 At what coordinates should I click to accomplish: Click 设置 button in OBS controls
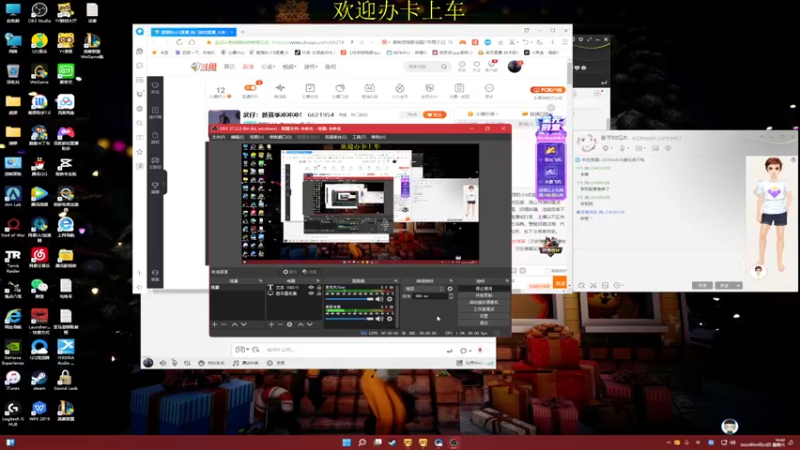484,316
